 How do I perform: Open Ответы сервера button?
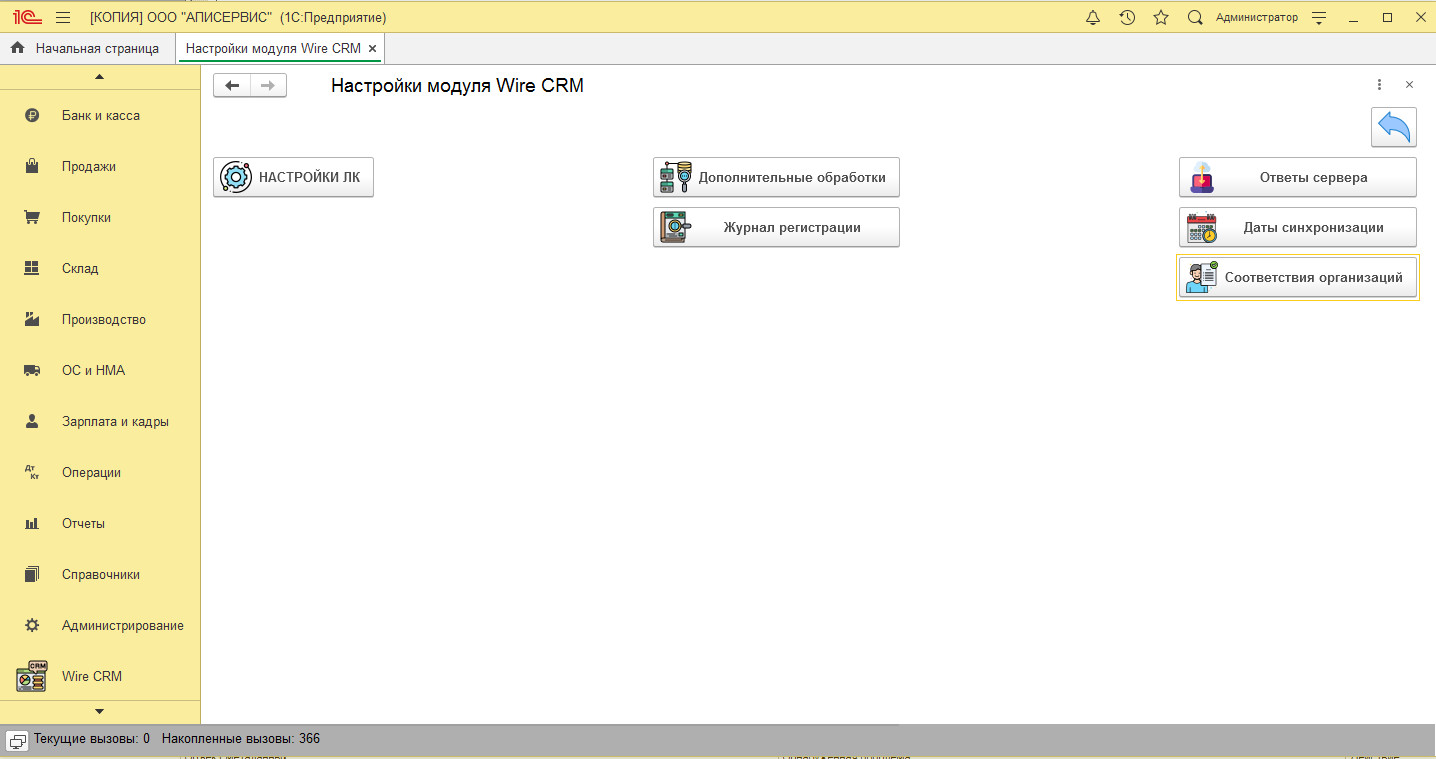1298,177
